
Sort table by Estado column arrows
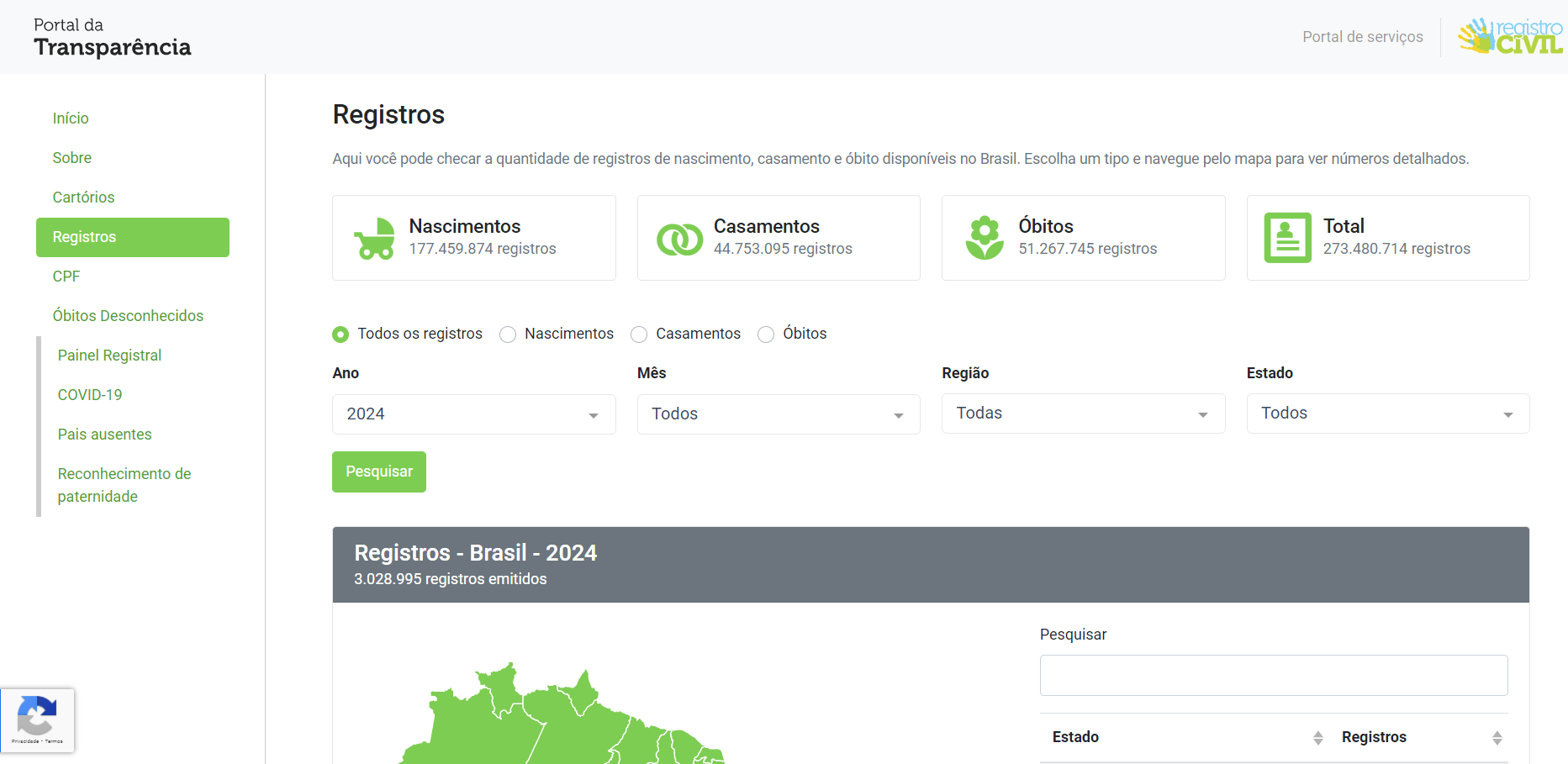1317,738
